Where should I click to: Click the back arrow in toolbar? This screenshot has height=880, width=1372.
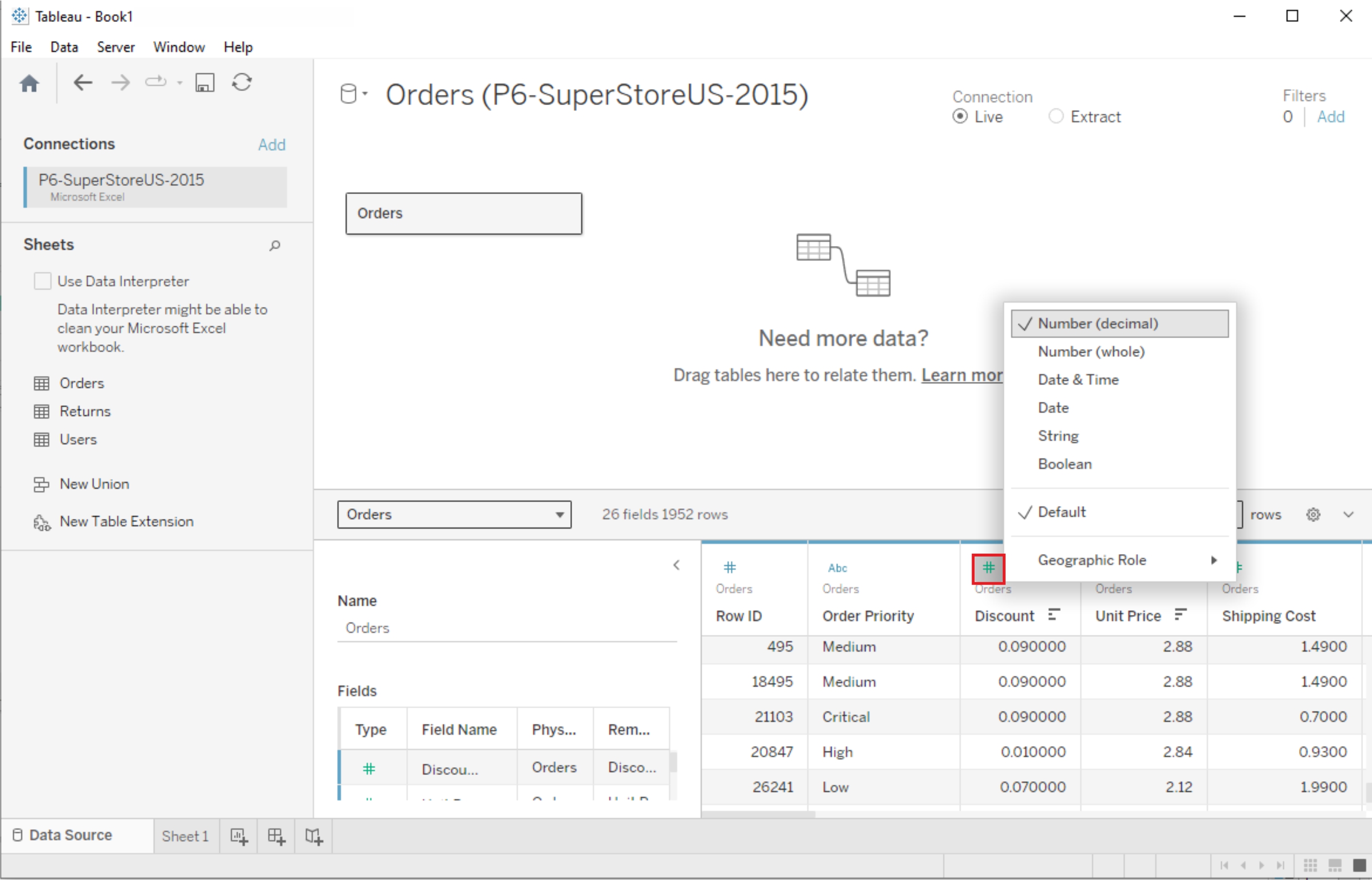(83, 83)
